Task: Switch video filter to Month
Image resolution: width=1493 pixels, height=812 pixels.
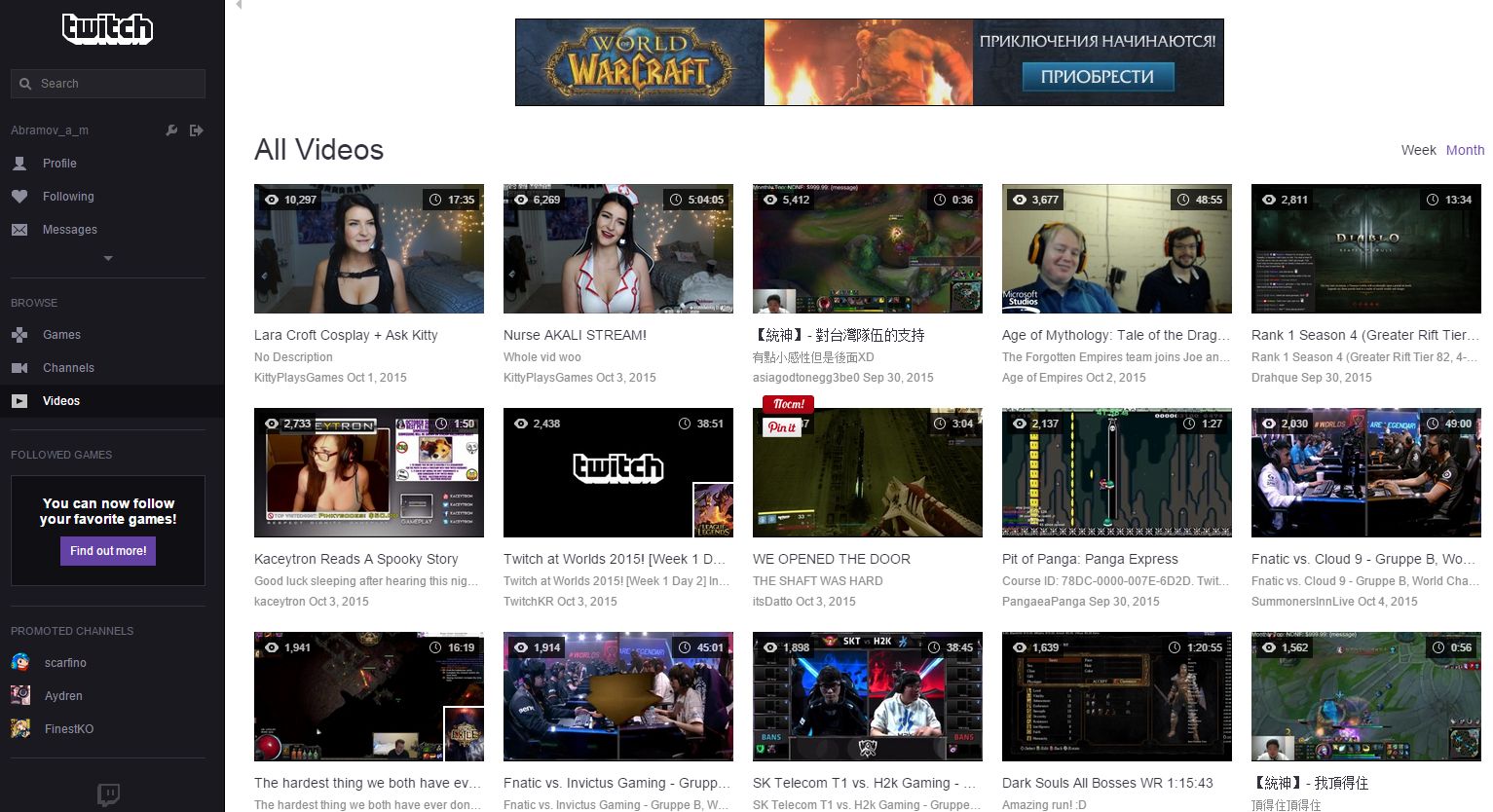Action: [x=1465, y=150]
